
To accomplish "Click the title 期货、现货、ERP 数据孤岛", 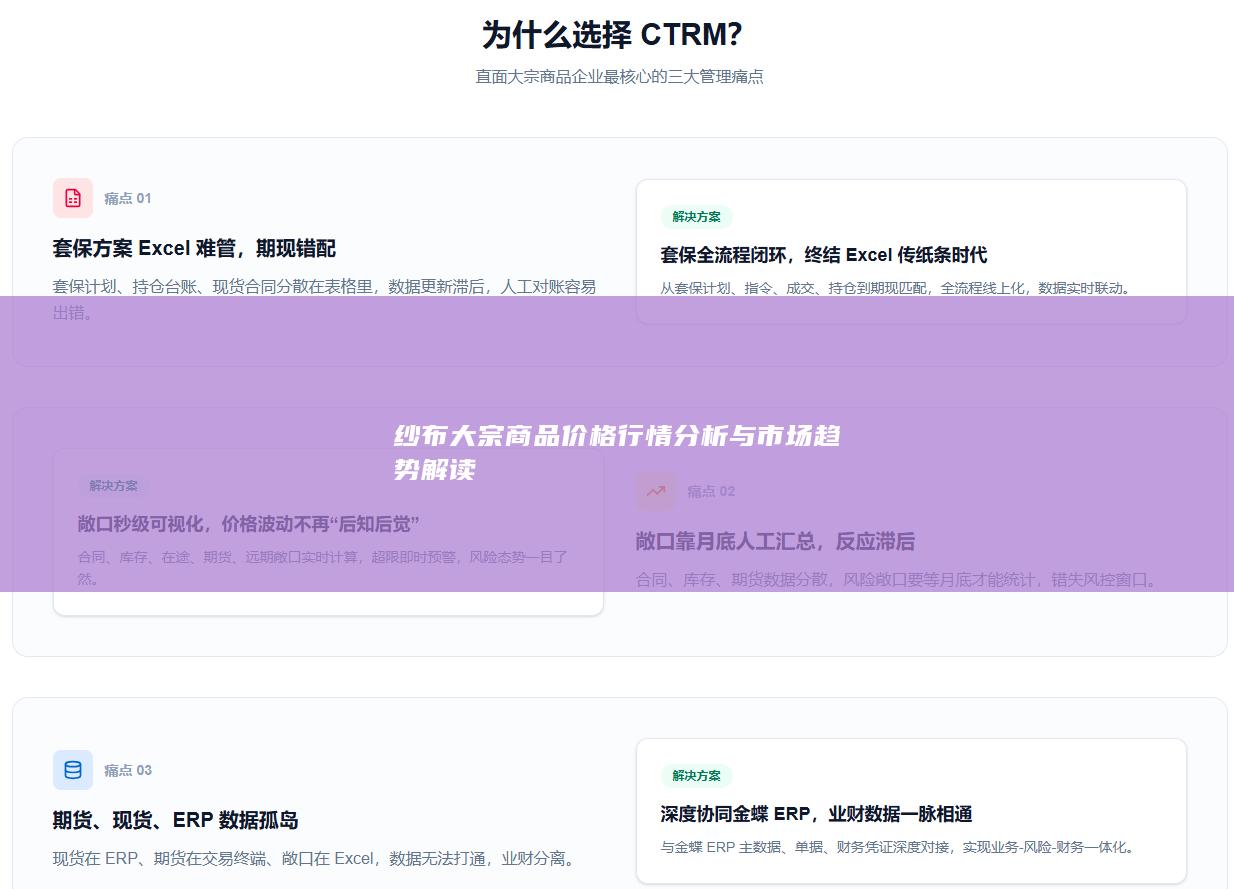I will click(x=176, y=821).
